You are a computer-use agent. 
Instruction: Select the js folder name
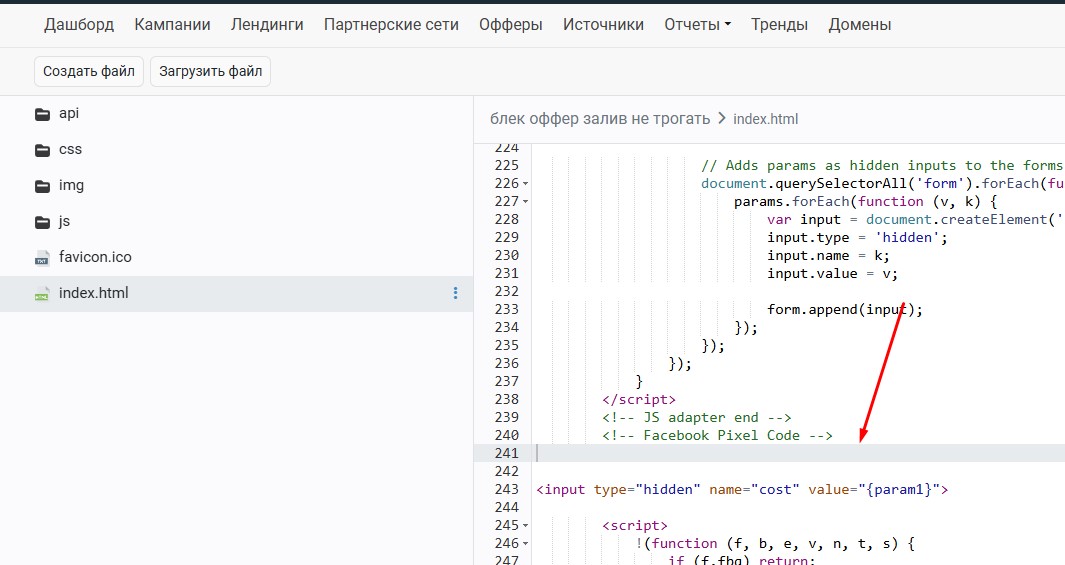[x=65, y=221]
